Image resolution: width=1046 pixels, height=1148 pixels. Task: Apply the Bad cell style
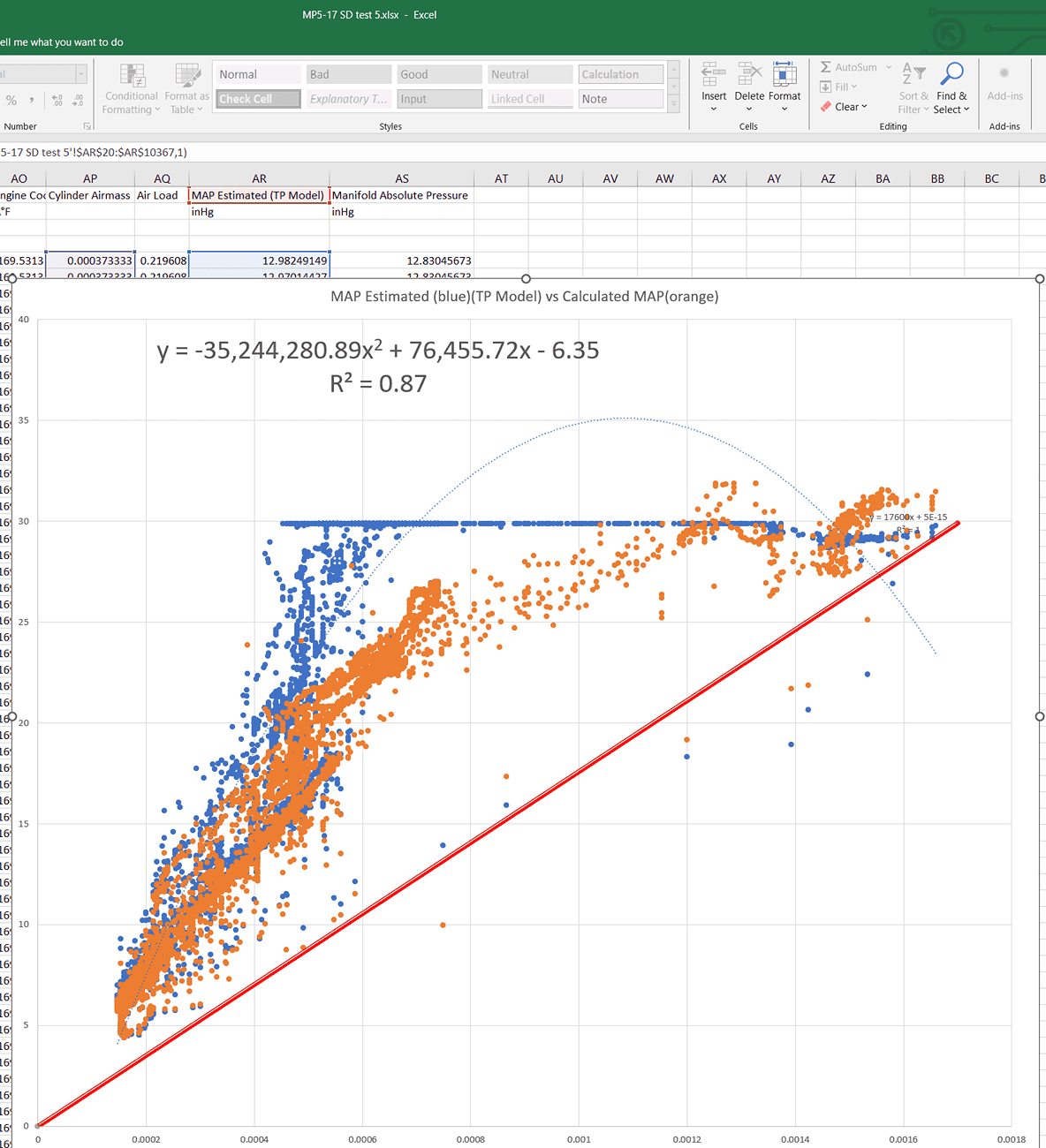click(x=349, y=74)
